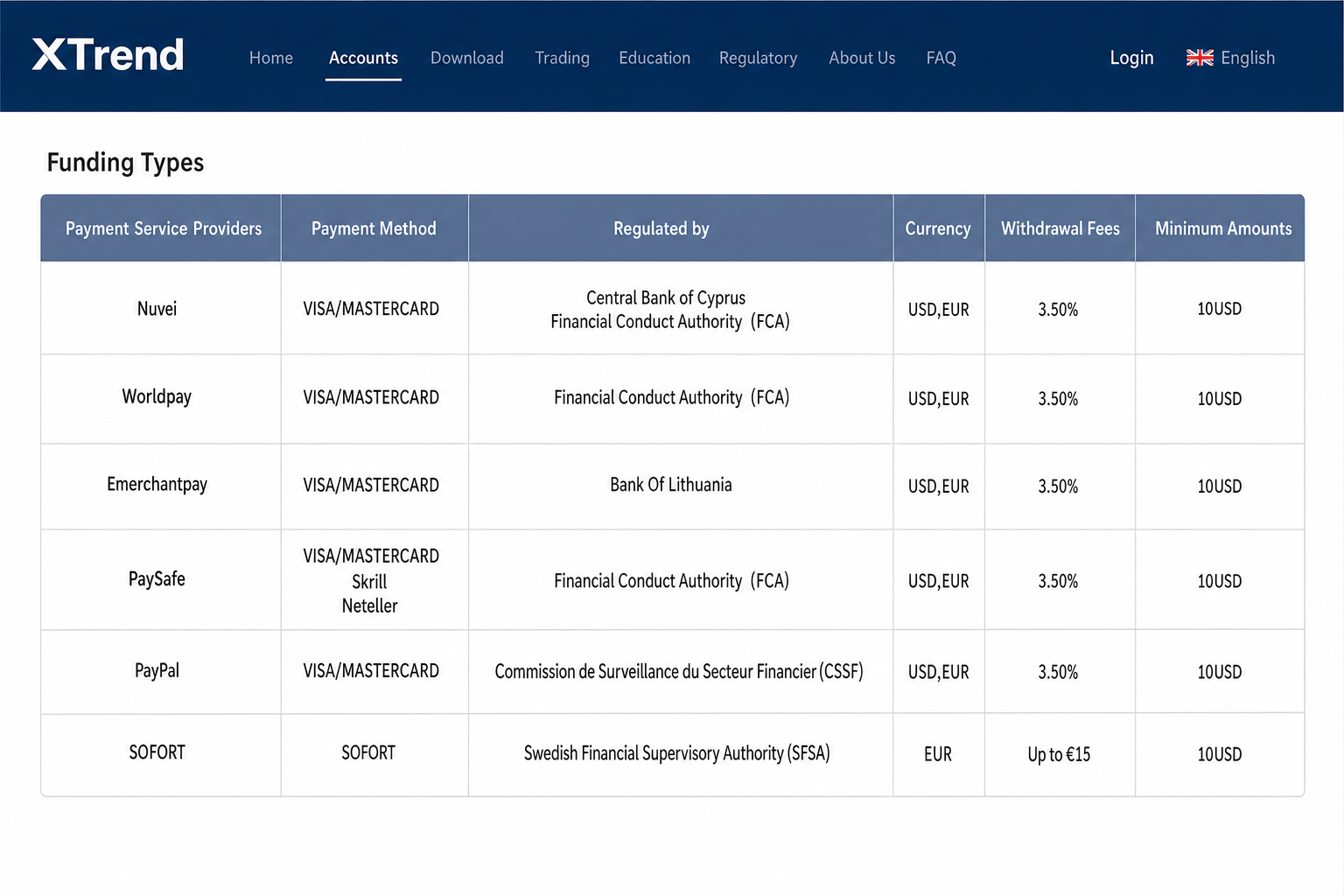The image size is (1344, 896).
Task: Click VISA/MASTERCARD in the Nuvei row
Action: [371, 309]
